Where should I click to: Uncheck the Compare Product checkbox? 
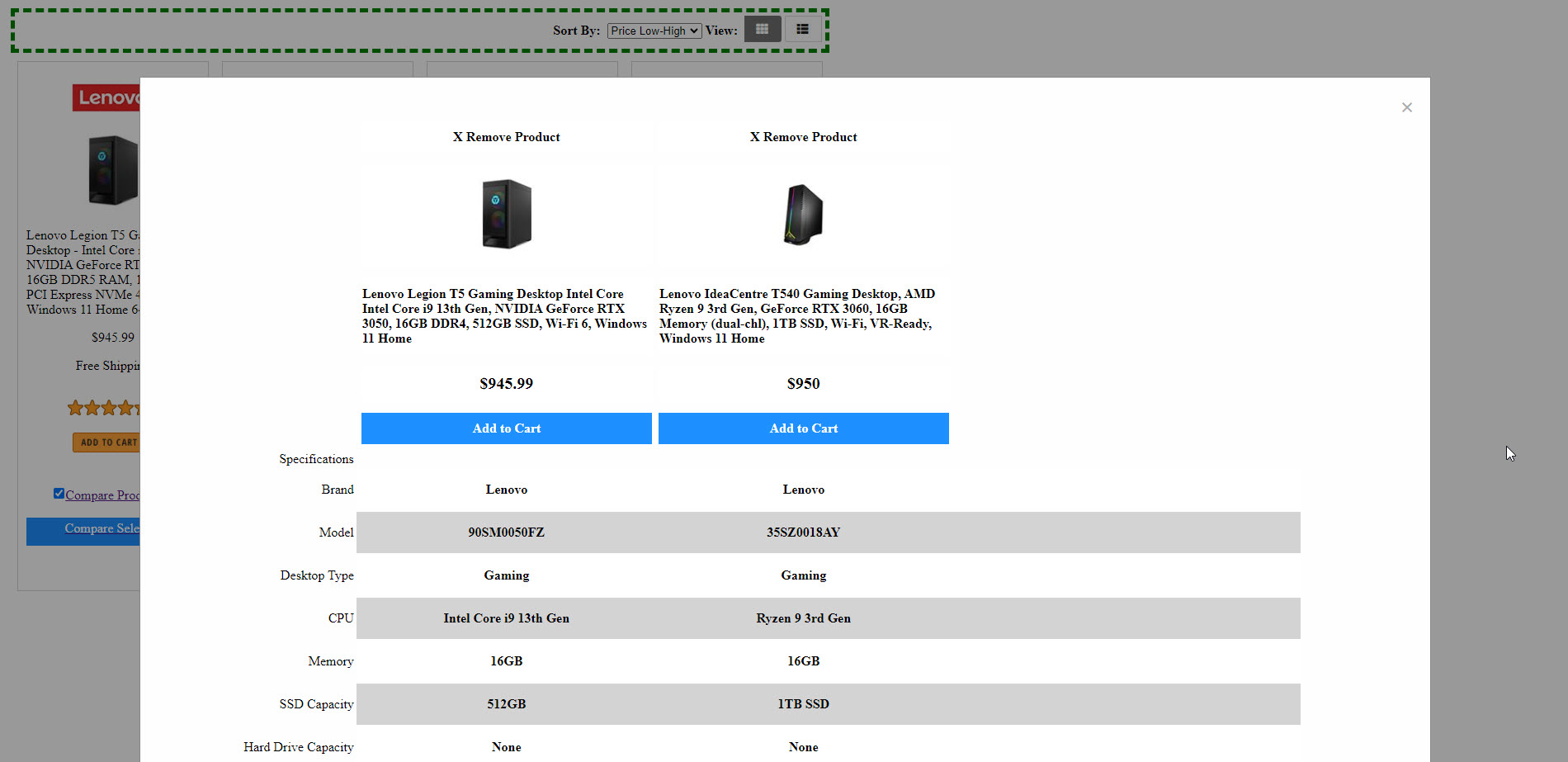pyautogui.click(x=59, y=494)
